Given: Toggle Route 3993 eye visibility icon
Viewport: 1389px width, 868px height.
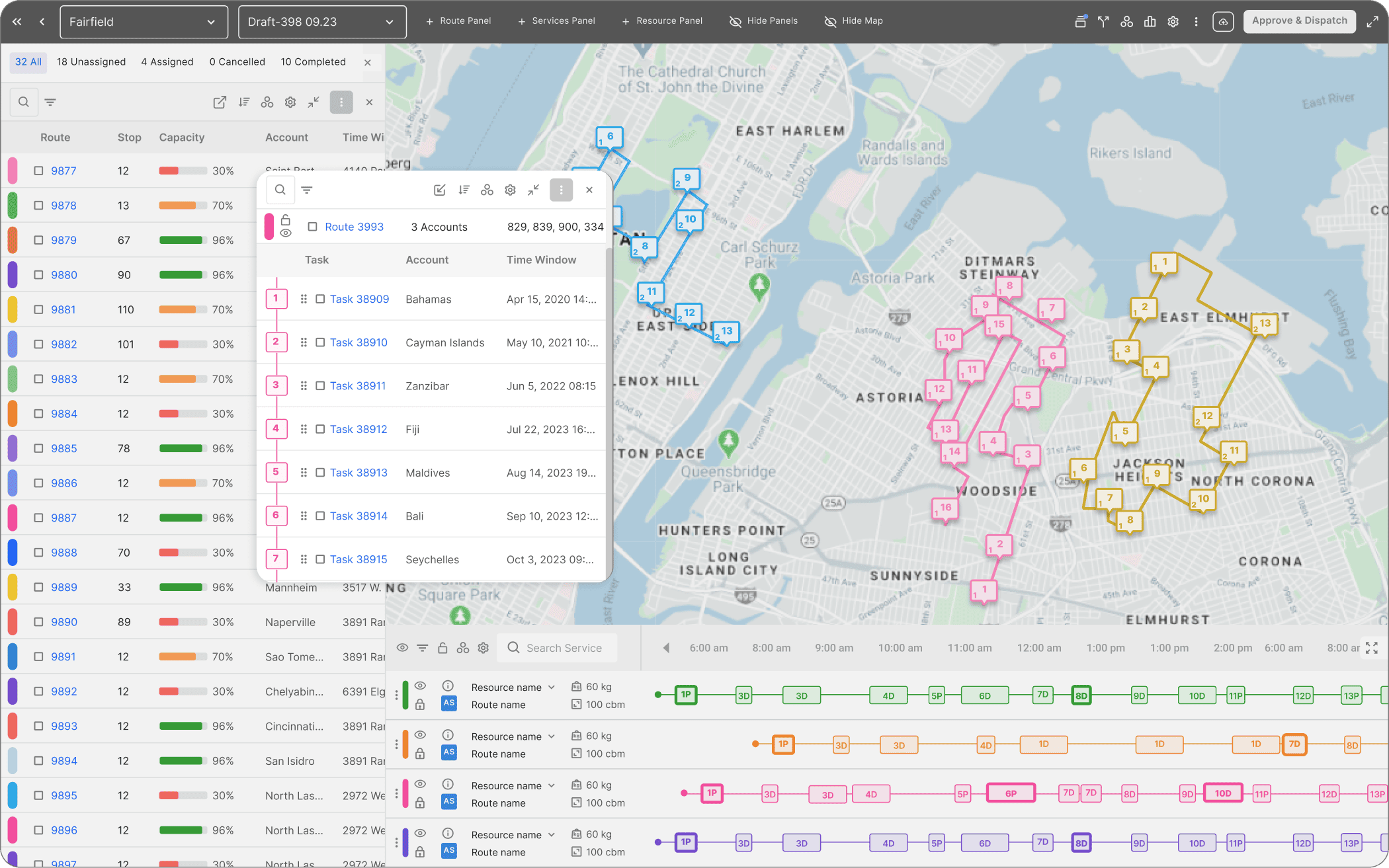Looking at the screenshot, I should click(x=286, y=233).
